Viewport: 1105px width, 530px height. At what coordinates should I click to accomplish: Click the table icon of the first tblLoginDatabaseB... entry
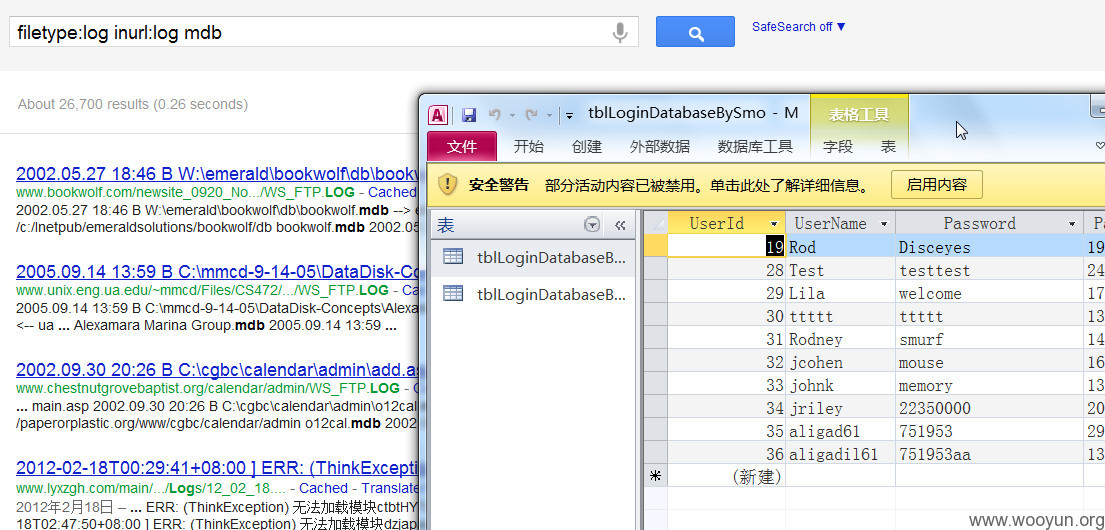(x=453, y=257)
